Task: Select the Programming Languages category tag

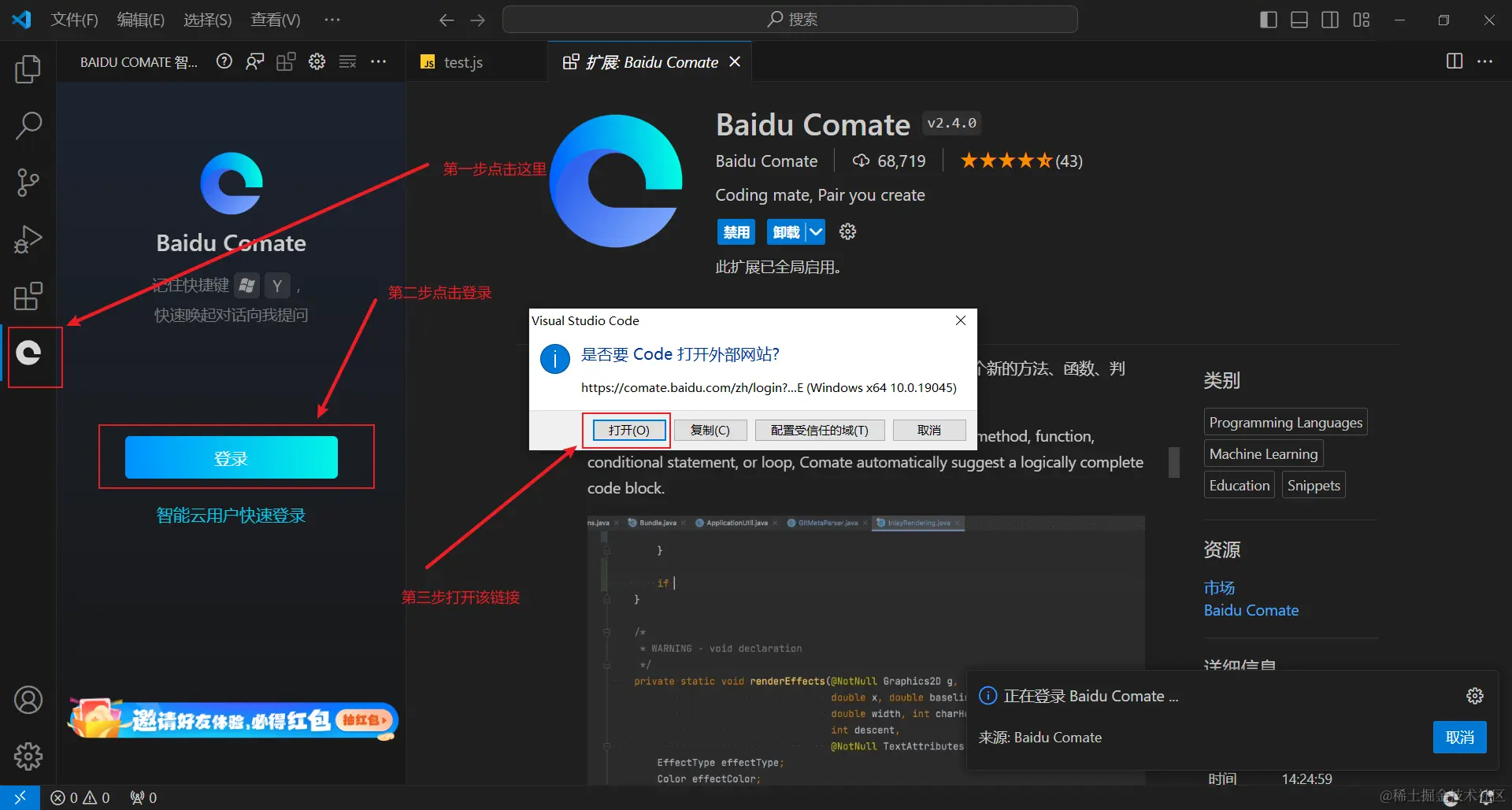Action: pyautogui.click(x=1286, y=422)
